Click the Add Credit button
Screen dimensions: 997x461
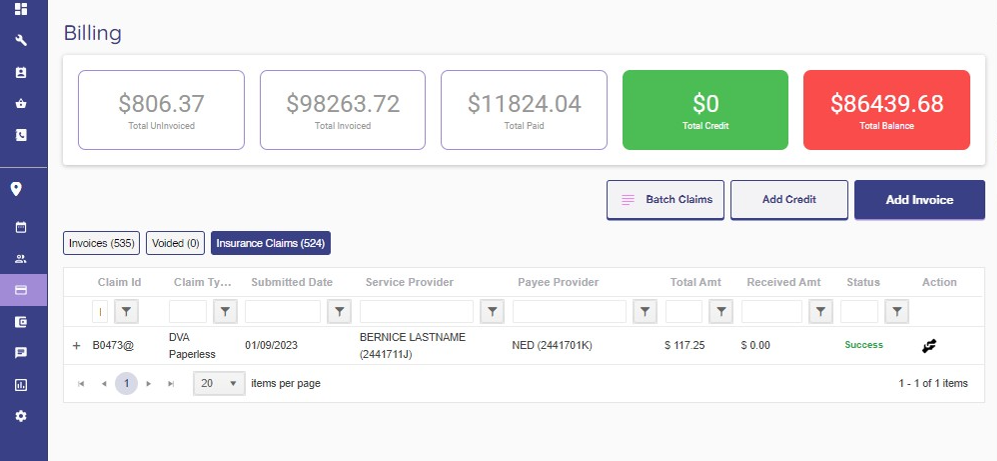coord(789,200)
